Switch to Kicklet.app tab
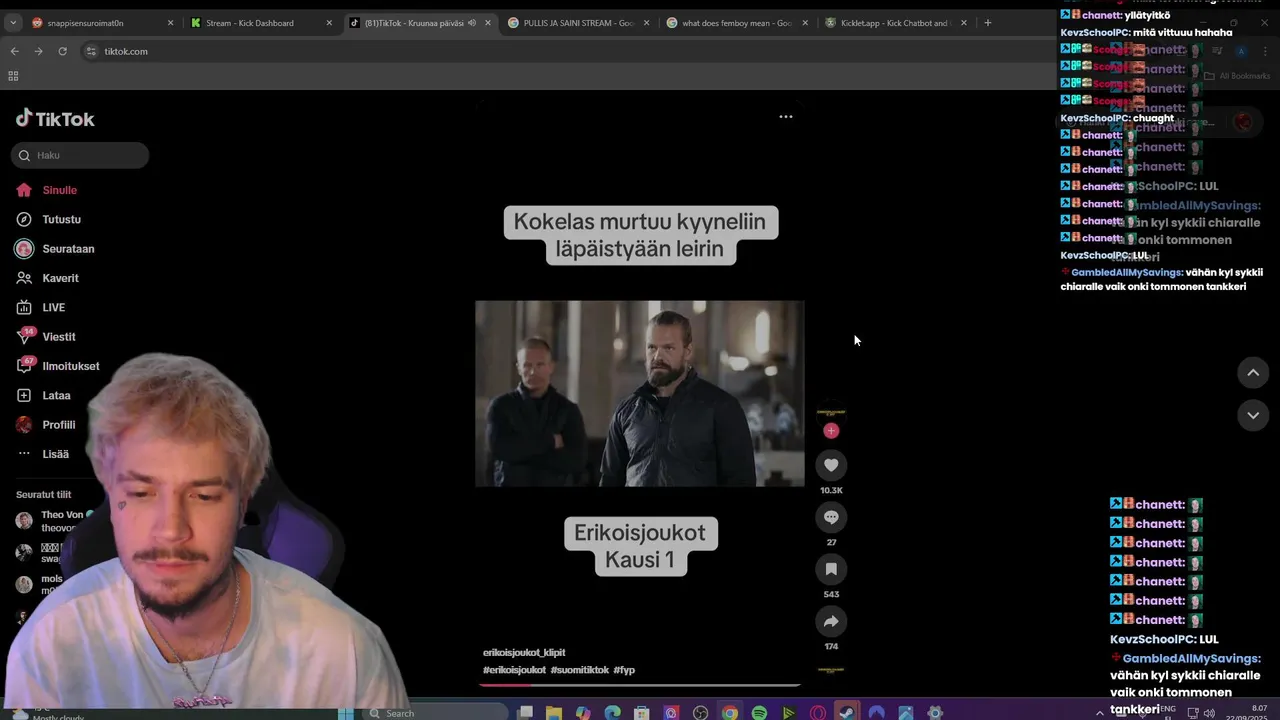 (895, 23)
